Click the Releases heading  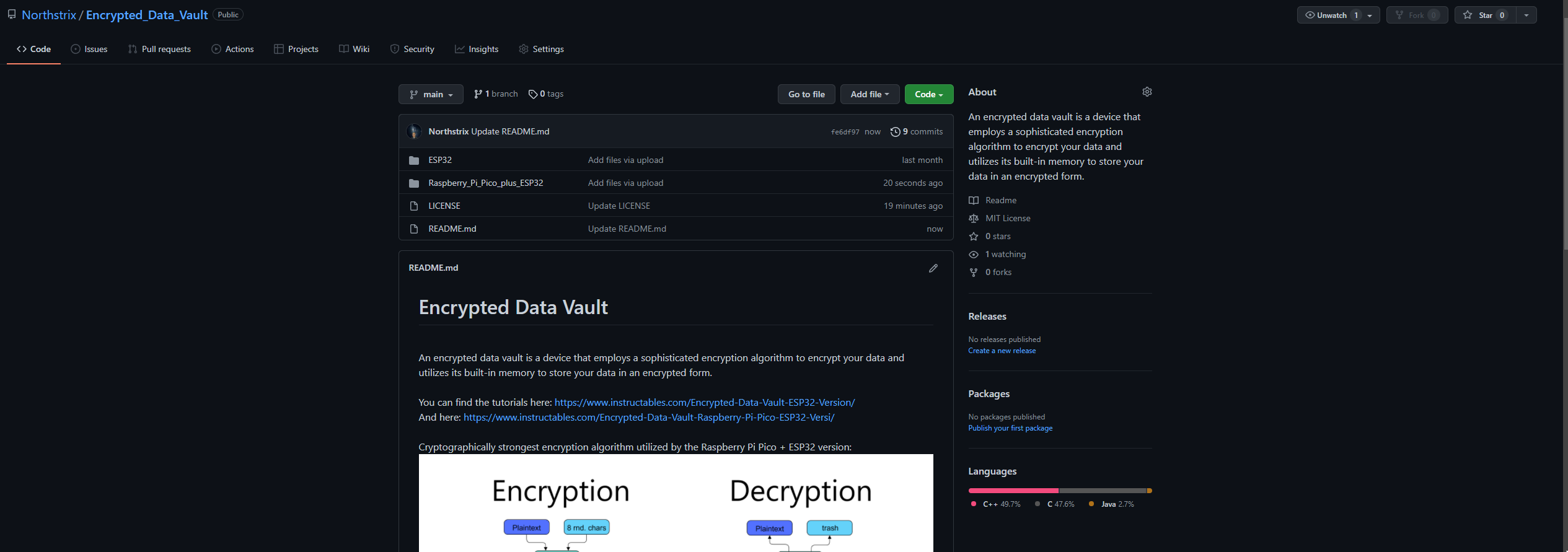tap(987, 317)
